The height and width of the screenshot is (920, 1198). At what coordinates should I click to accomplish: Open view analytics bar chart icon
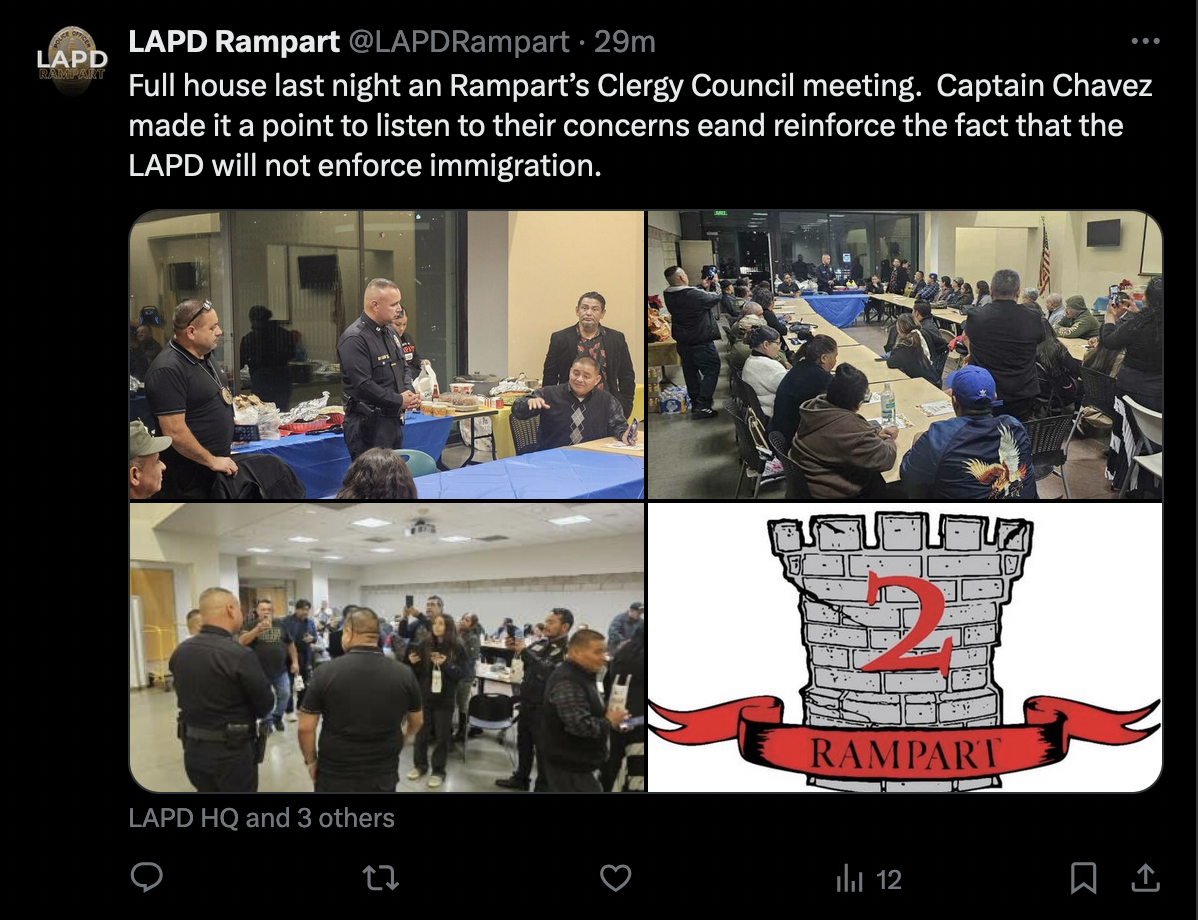pyautogui.click(x=849, y=878)
